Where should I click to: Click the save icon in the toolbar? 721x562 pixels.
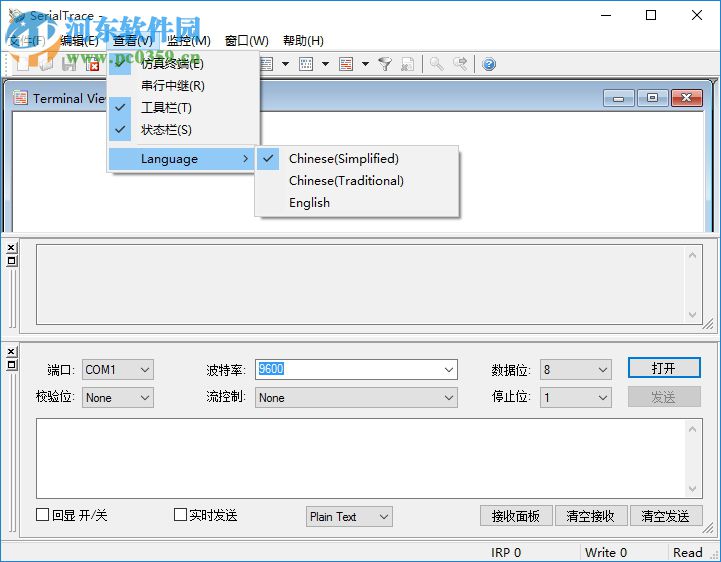[69, 64]
